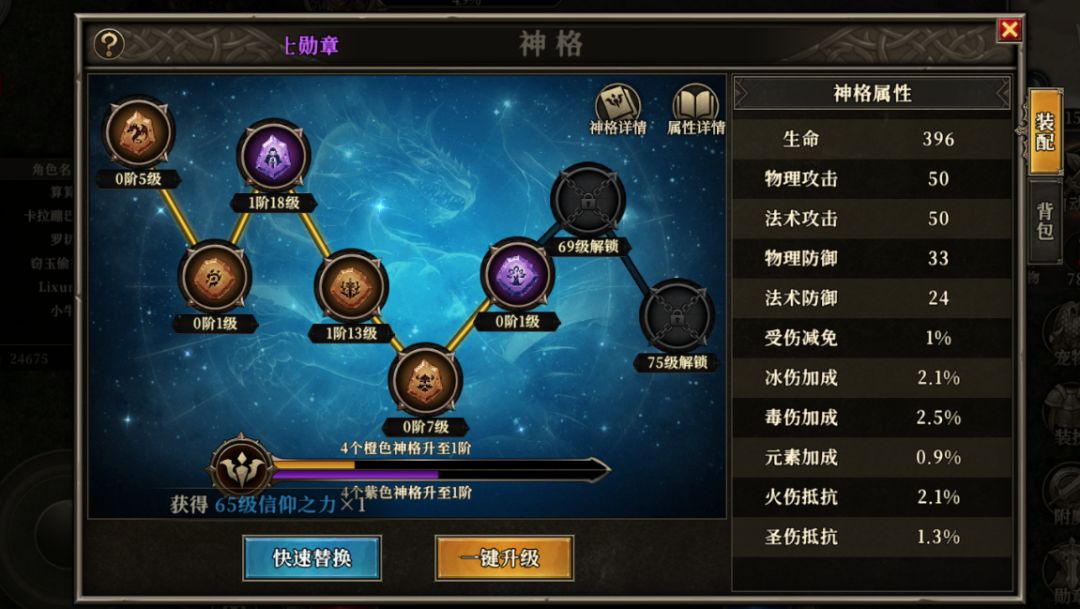This screenshot has height=609, width=1080.
Task: Click the 快速替换 quick replace button
Action: click(x=312, y=558)
